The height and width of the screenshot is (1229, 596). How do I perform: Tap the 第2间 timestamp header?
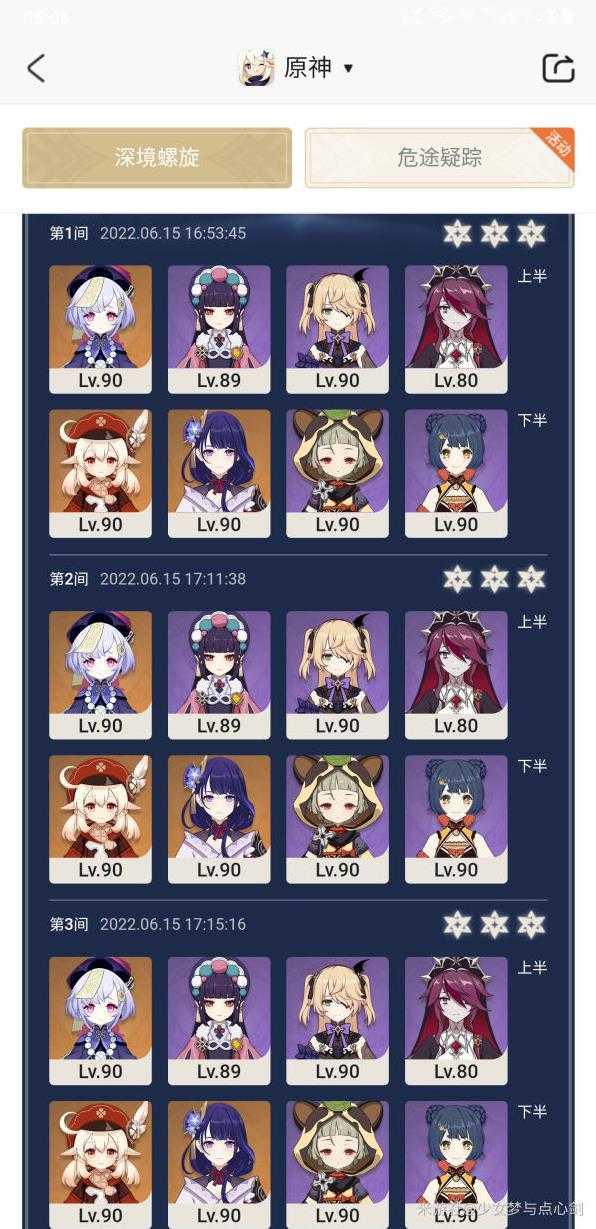(x=148, y=579)
